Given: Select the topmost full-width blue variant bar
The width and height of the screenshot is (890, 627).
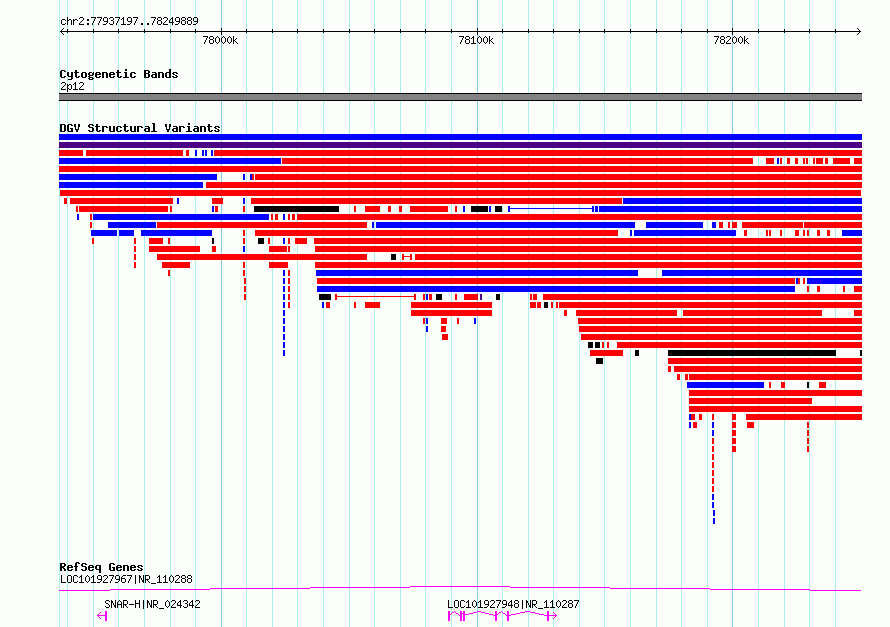Looking at the screenshot, I should 460,137.
